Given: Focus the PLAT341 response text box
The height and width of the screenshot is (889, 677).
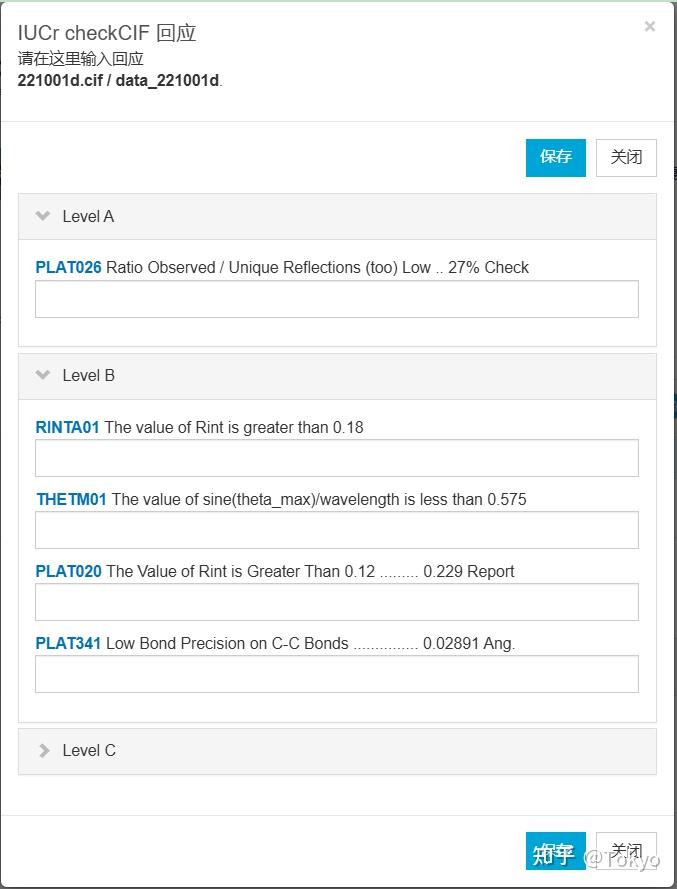Looking at the screenshot, I should [336, 674].
